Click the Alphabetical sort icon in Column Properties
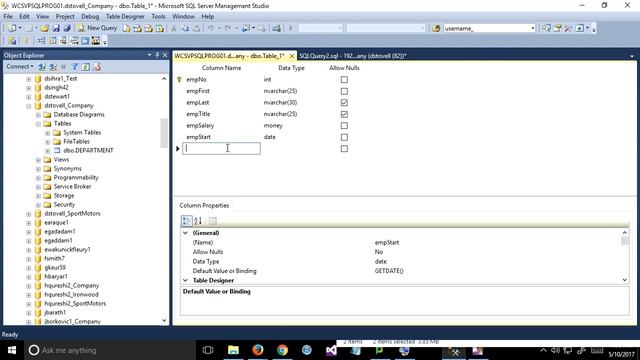The height and width of the screenshot is (360, 640). point(198,221)
